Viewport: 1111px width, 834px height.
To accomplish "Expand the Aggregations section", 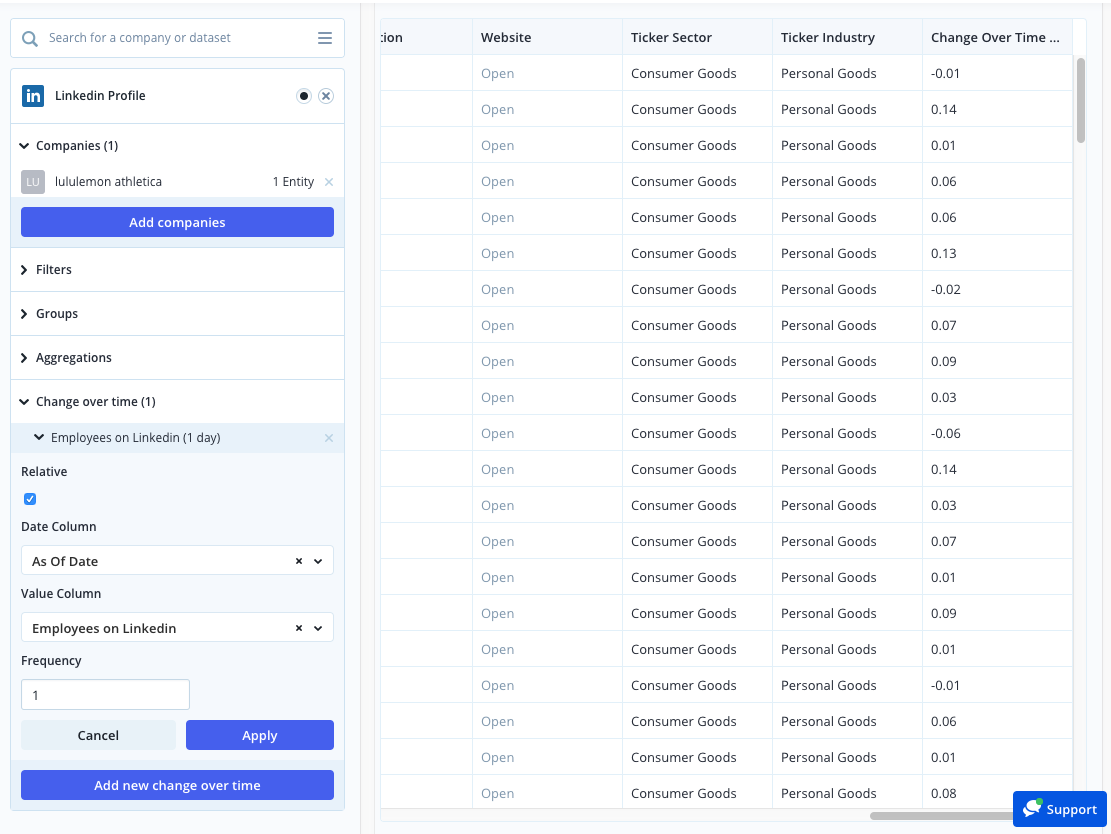I will [24, 357].
